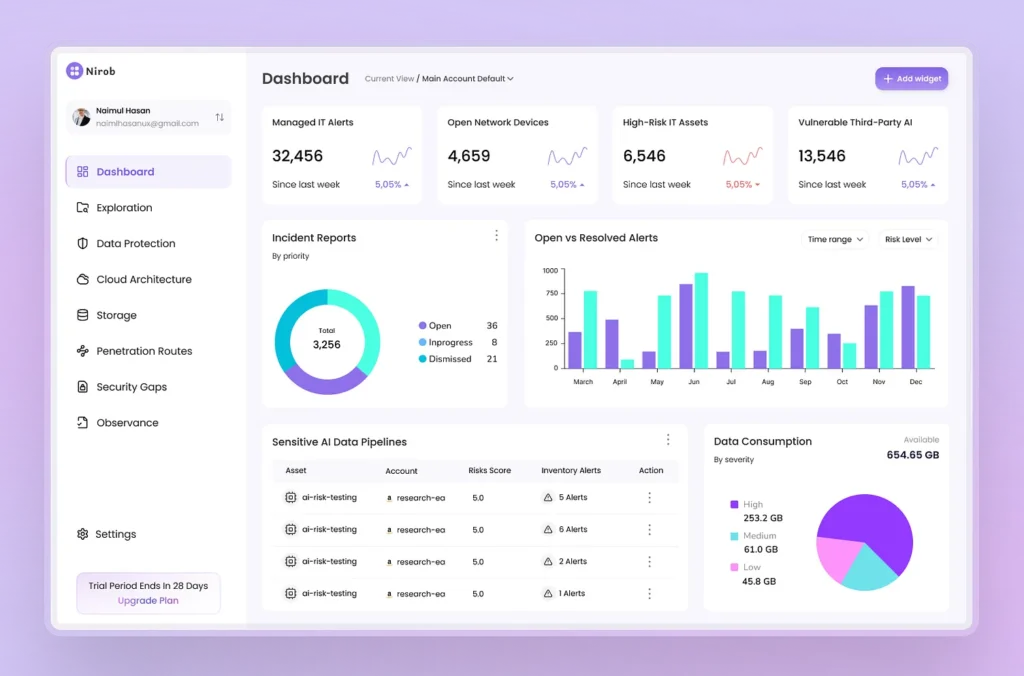This screenshot has height=676, width=1024.
Task: Open the Penetration Routes section
Action: click(144, 352)
